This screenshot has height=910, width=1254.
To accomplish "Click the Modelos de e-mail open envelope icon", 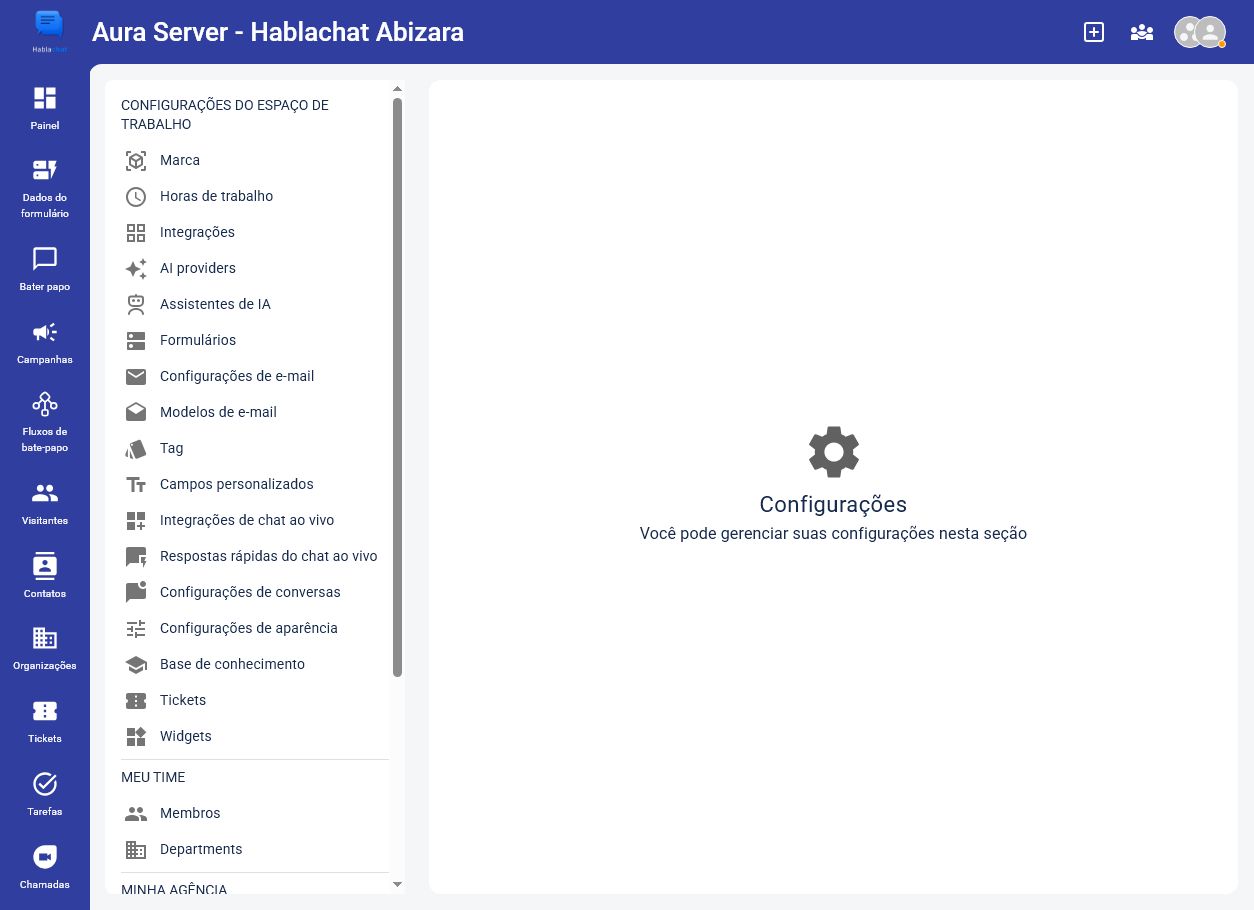I will 136,412.
